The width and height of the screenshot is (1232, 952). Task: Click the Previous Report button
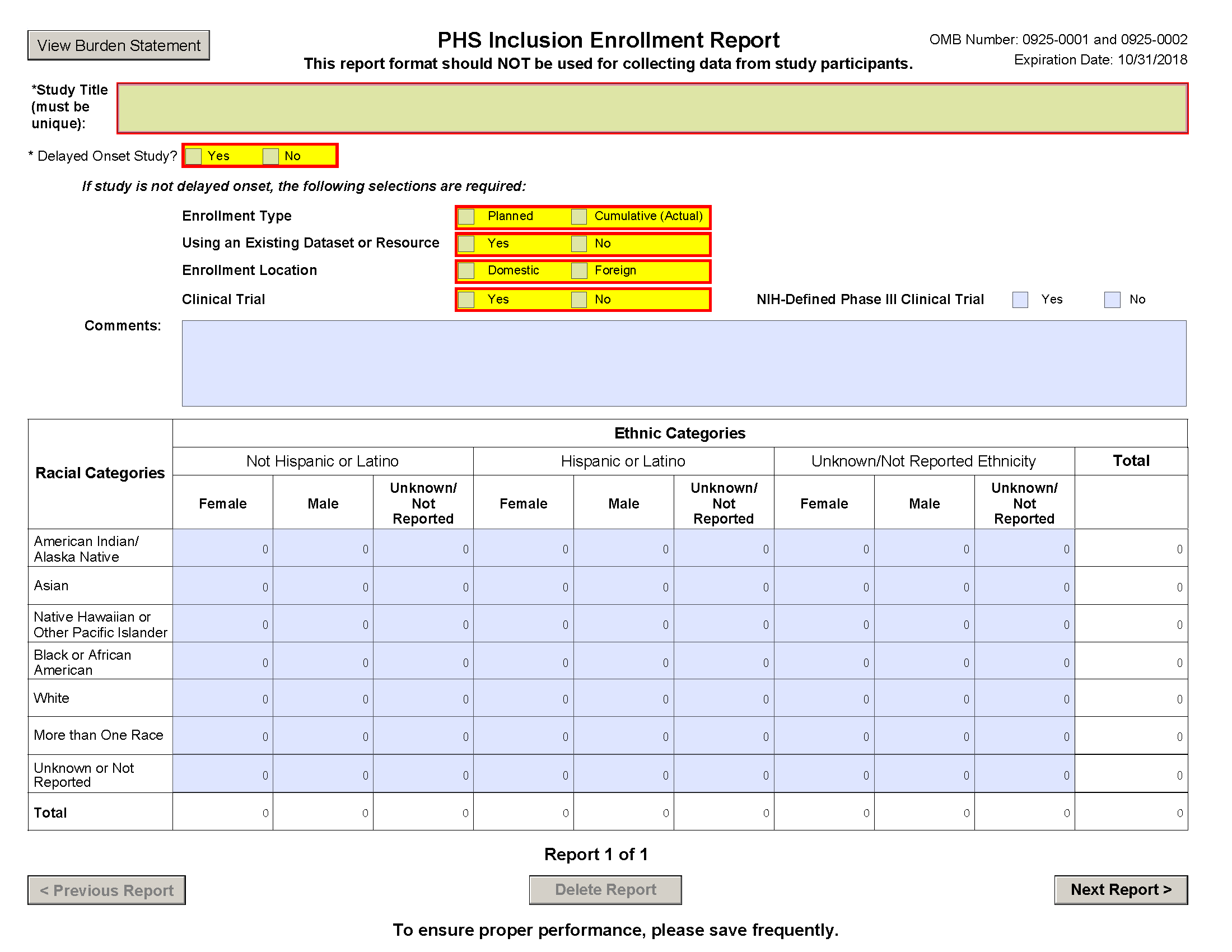[x=106, y=890]
